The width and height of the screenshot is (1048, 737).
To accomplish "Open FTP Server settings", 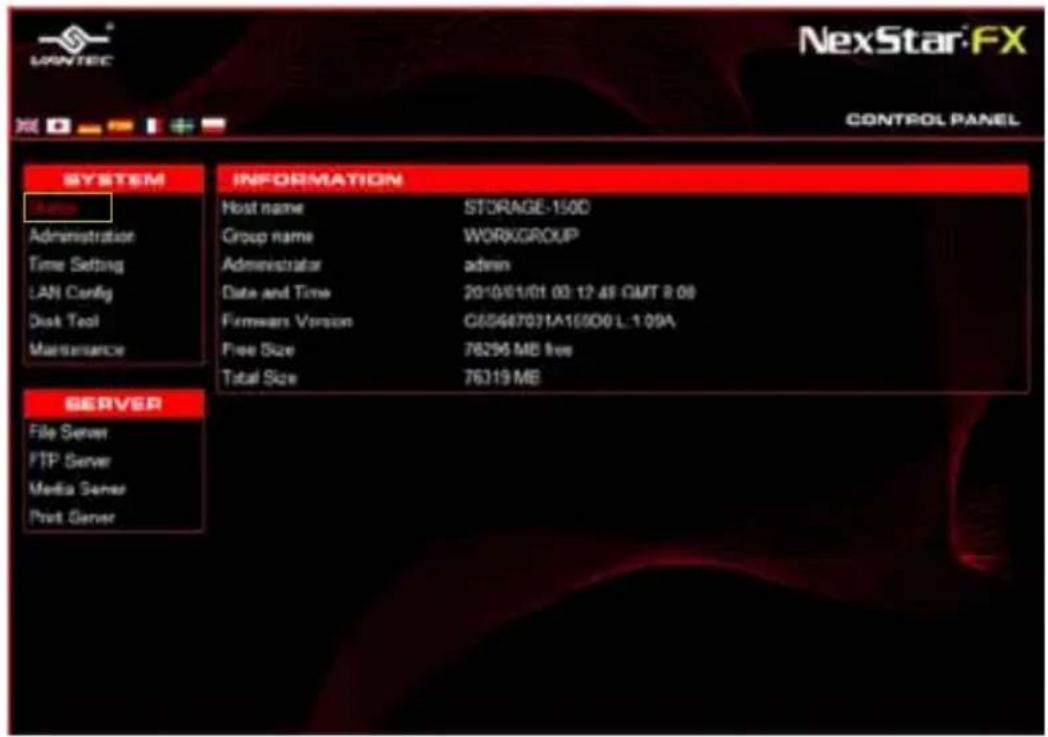I will 70,461.
